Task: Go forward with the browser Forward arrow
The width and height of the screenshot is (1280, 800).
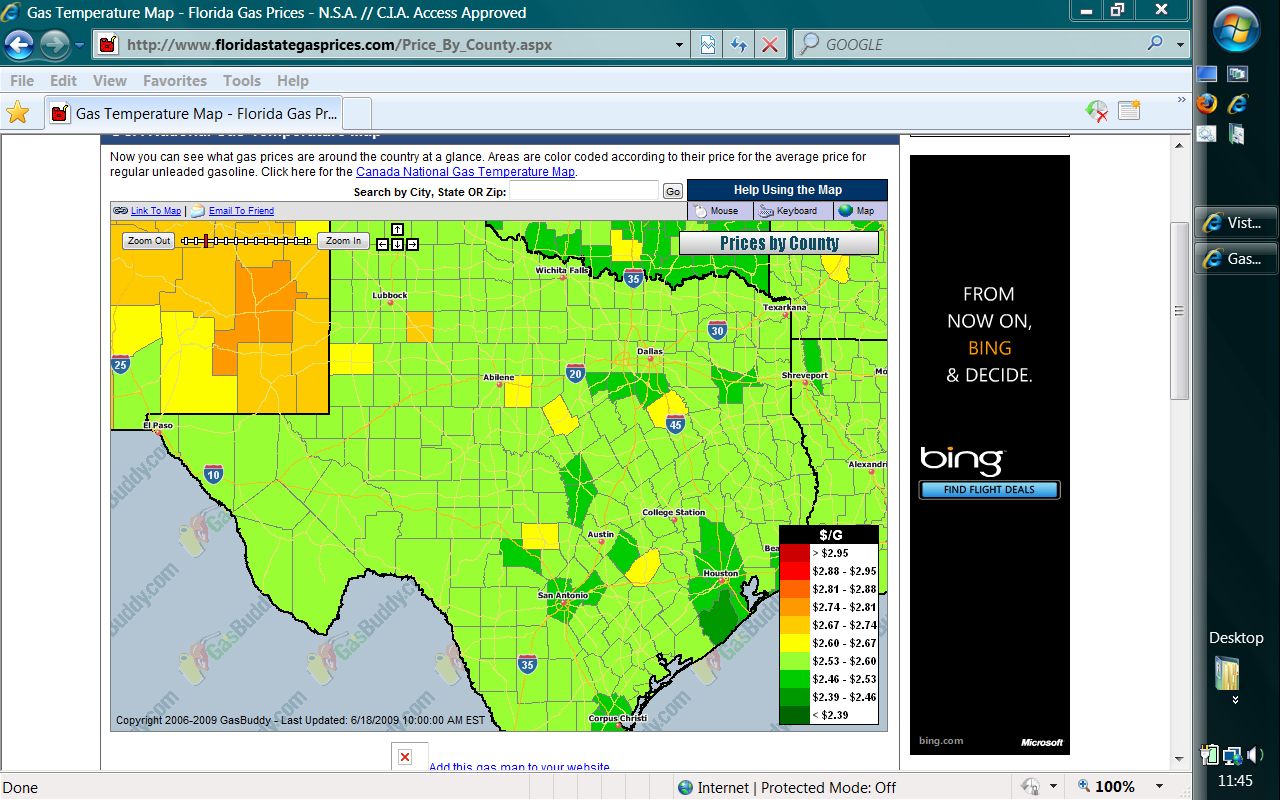Action: [54, 44]
